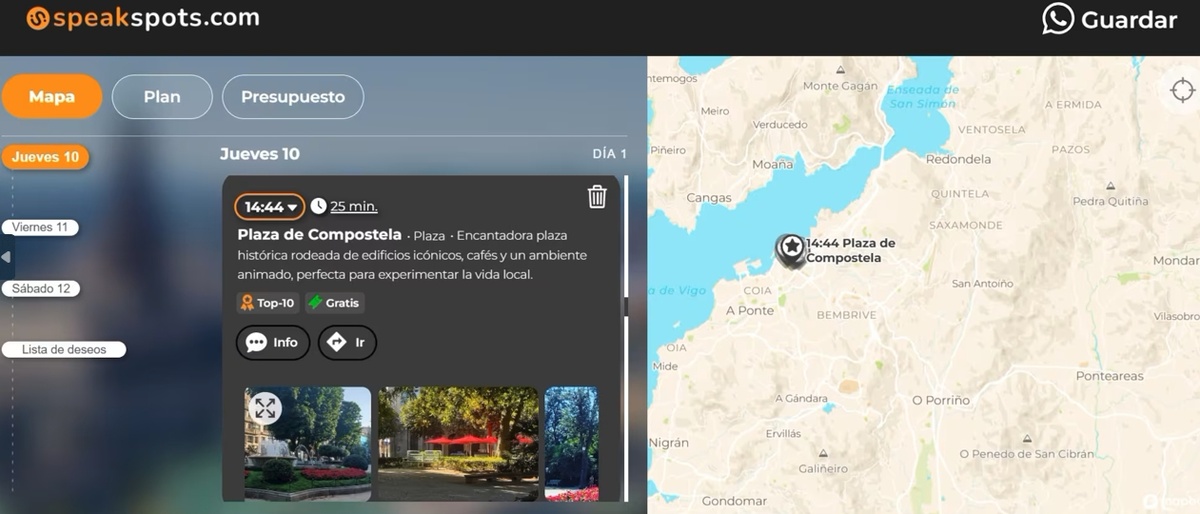Click O Penedo de San Cibrán label
This screenshot has height=514, width=1200.
pyautogui.click(x=1027, y=453)
